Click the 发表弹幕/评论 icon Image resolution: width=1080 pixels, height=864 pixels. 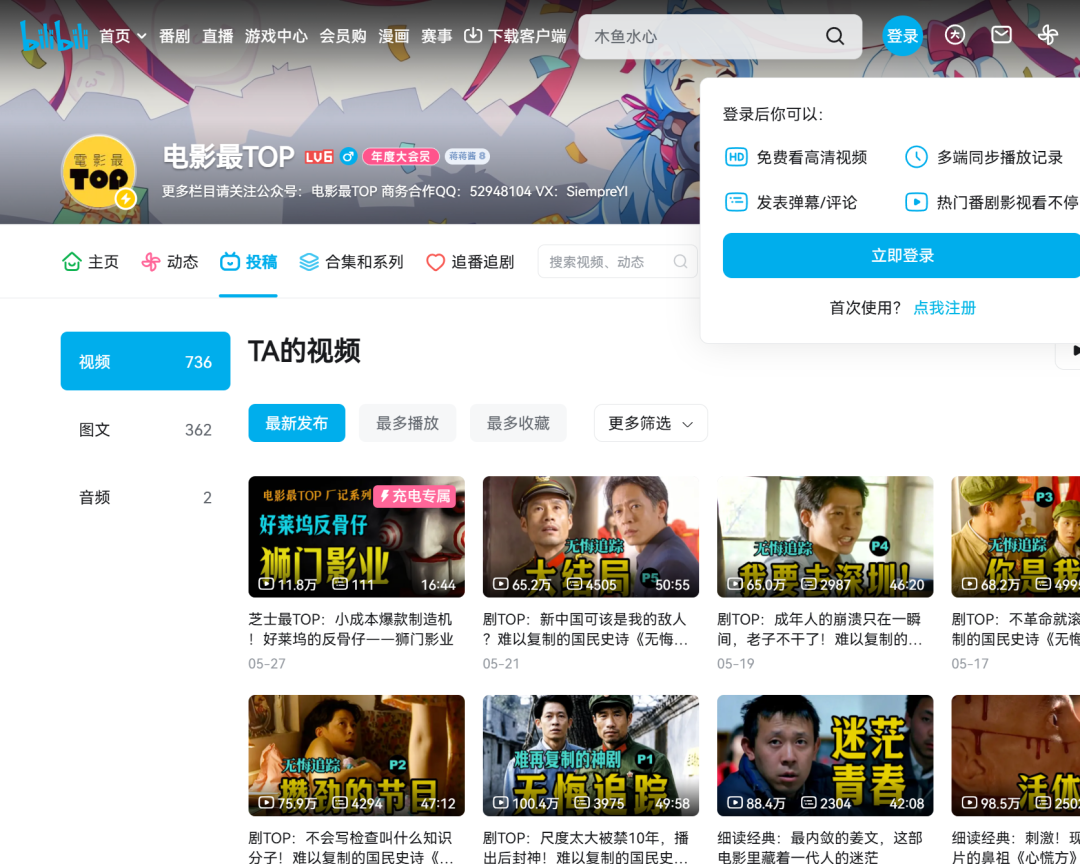pos(736,202)
